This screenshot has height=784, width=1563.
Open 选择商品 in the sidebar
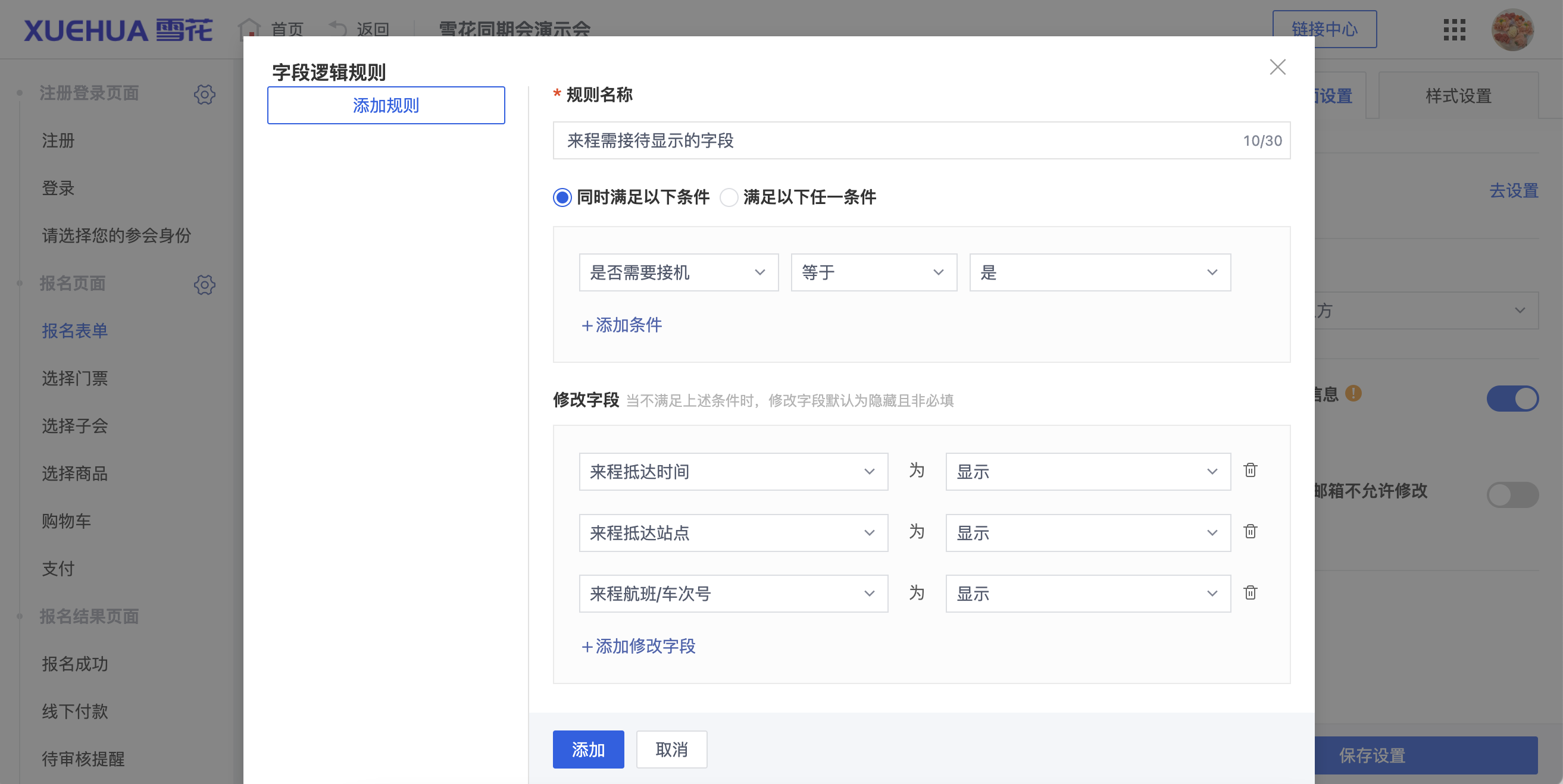[74, 473]
